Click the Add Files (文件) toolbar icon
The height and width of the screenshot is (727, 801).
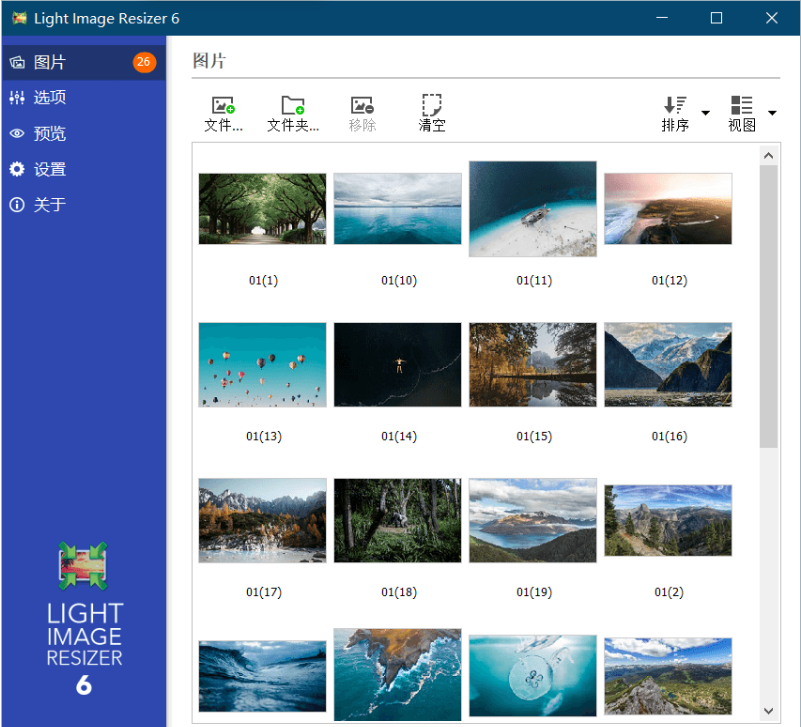[x=223, y=105]
